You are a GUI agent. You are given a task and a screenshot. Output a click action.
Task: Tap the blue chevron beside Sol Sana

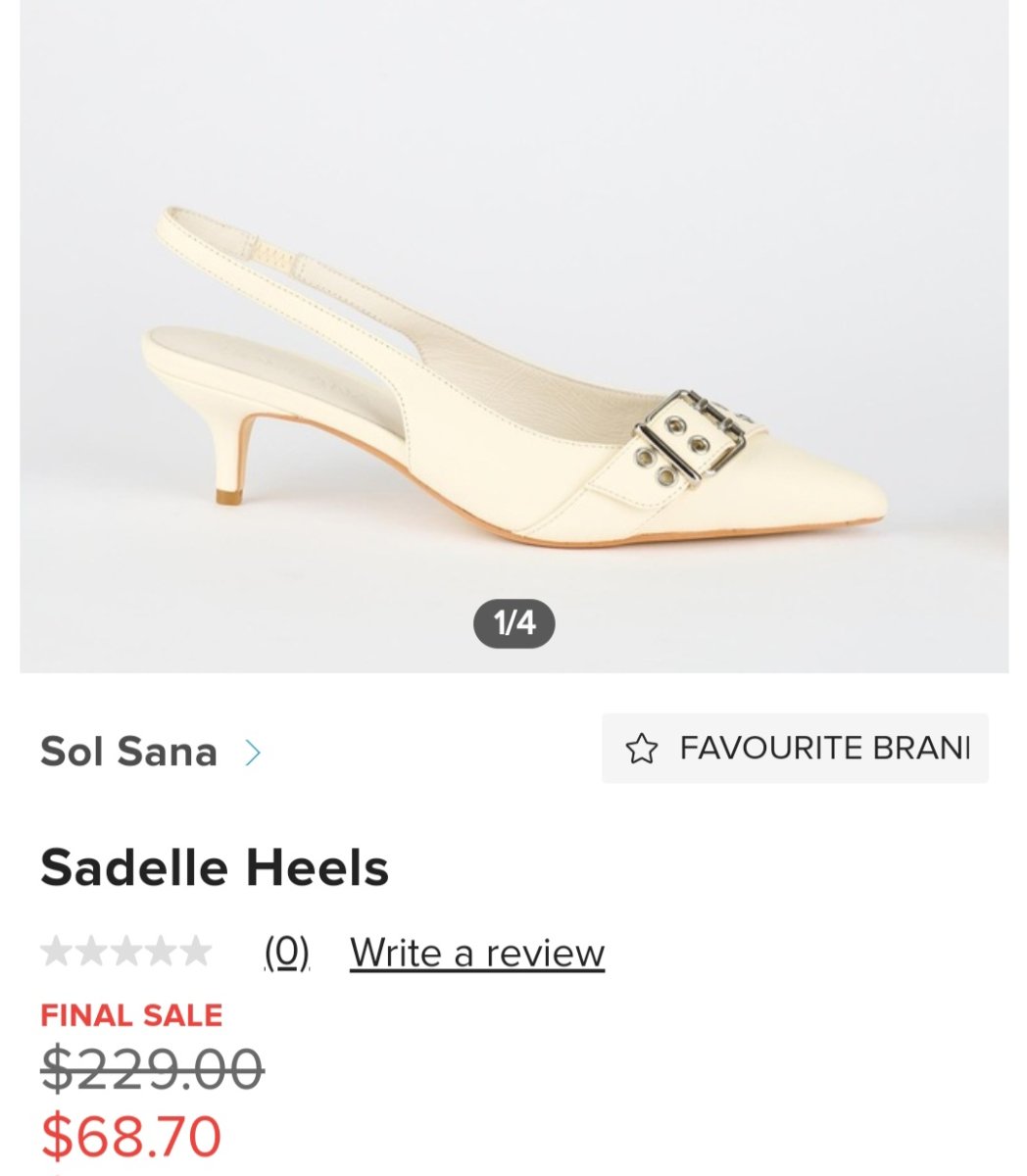click(x=253, y=753)
